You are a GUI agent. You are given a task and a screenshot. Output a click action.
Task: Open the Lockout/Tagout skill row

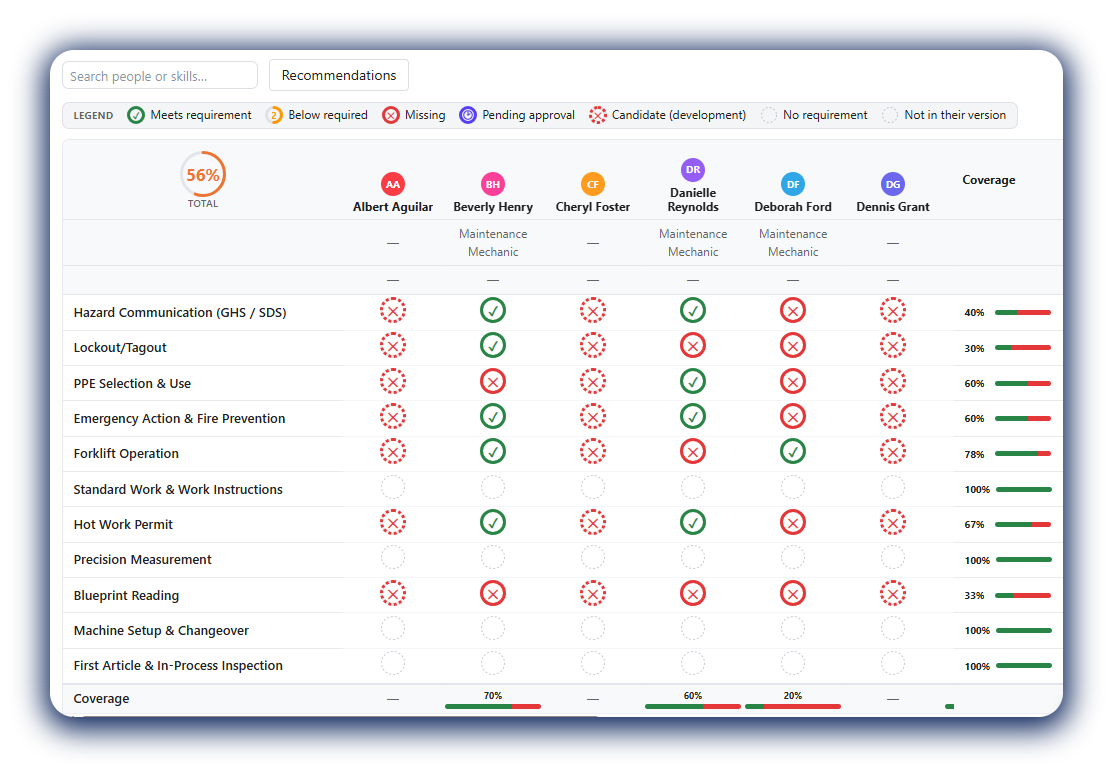[120, 348]
